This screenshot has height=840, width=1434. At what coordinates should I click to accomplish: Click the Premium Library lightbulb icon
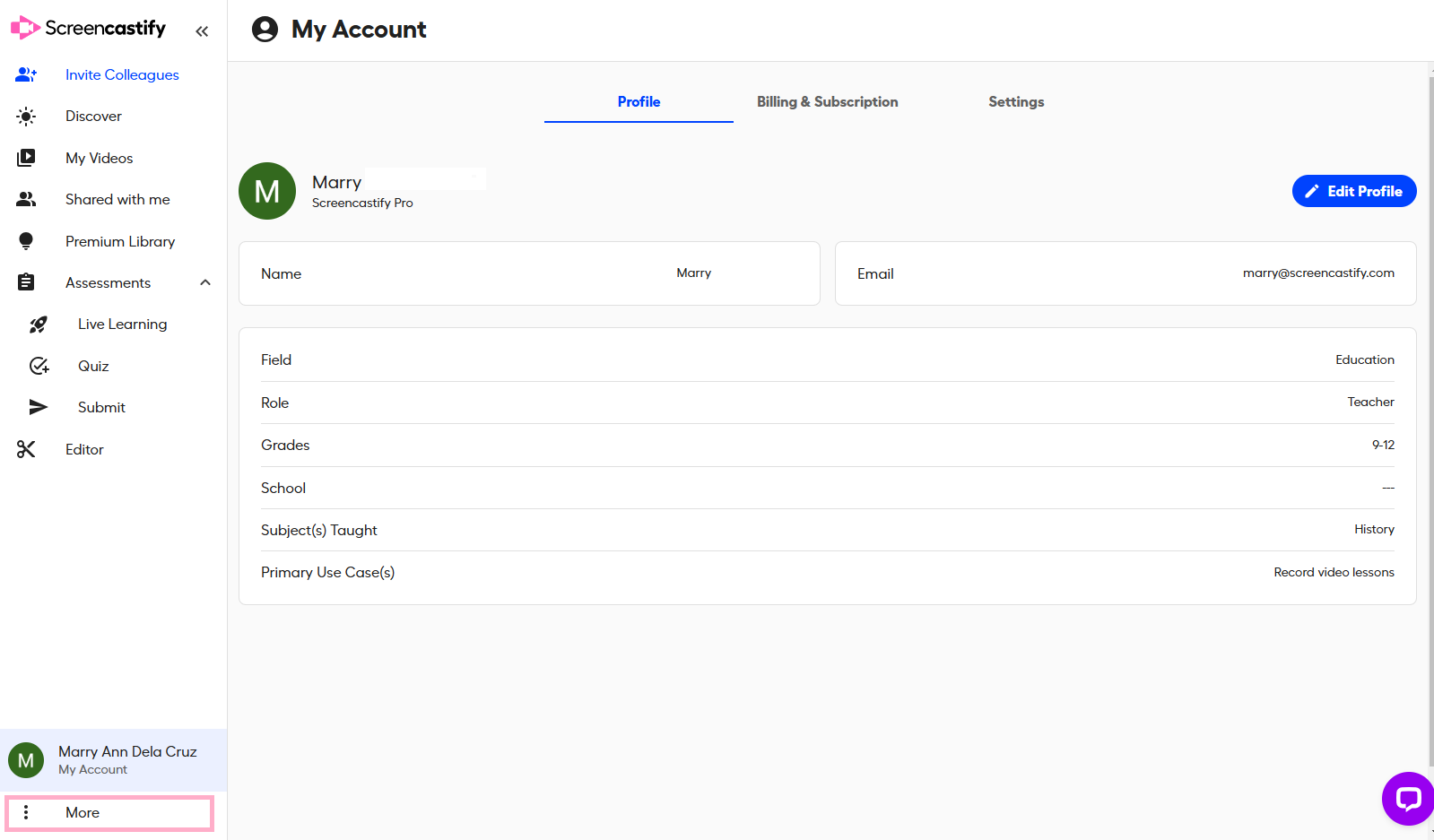point(26,241)
